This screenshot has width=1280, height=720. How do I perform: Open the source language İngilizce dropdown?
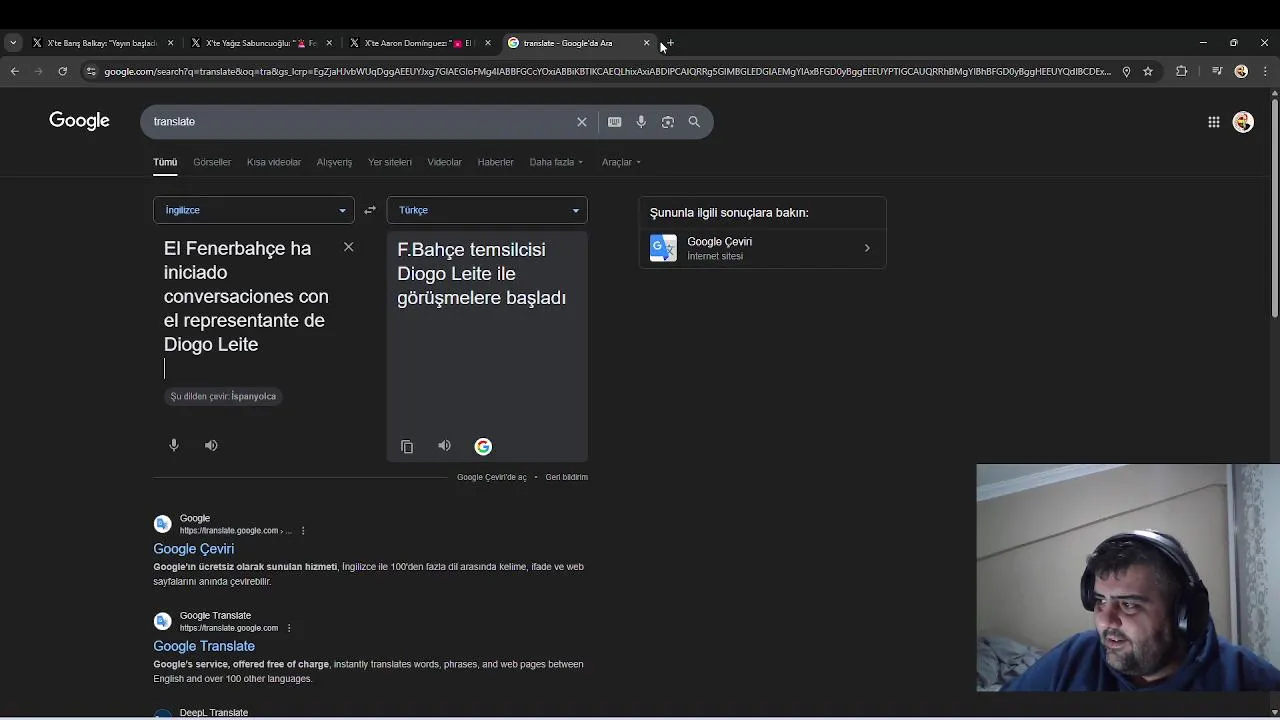[254, 210]
